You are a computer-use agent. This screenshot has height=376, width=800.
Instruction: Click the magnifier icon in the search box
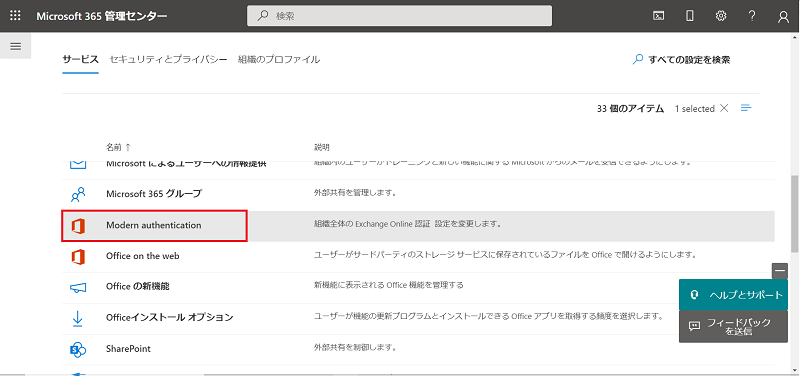[263, 16]
